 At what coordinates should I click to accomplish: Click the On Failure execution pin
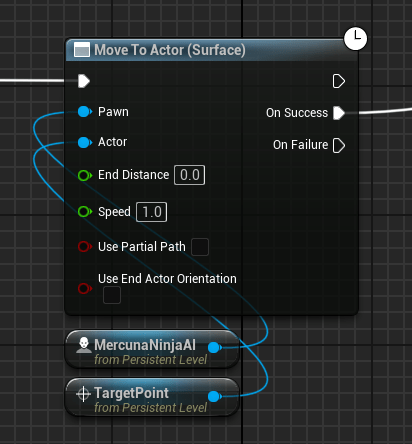point(339,145)
